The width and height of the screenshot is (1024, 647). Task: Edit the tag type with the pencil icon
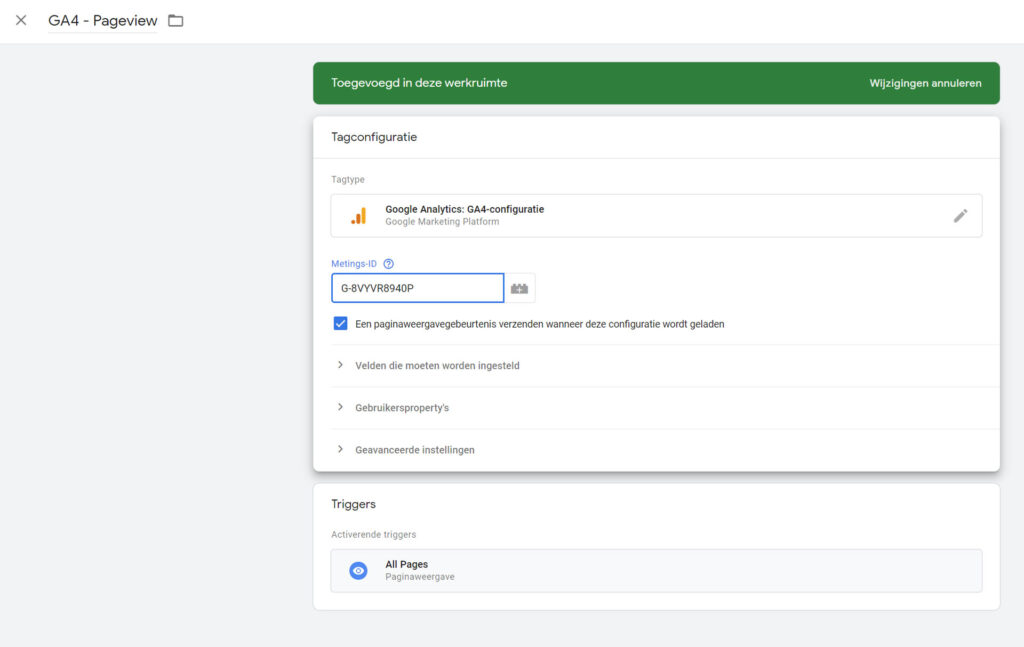click(x=960, y=215)
